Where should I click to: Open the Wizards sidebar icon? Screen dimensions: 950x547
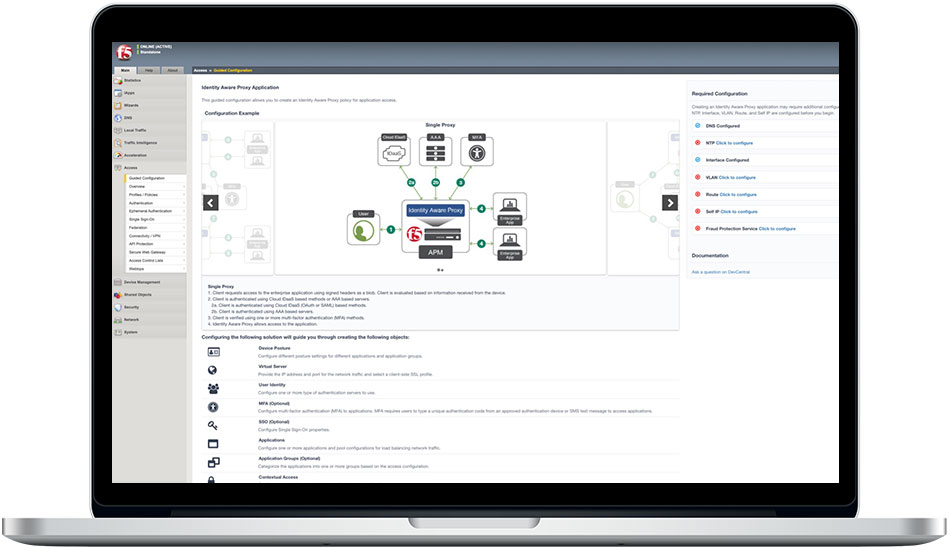(118, 105)
